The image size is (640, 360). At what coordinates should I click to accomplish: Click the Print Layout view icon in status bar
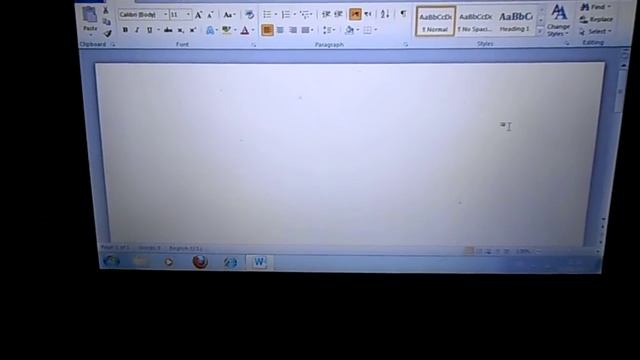(469, 251)
